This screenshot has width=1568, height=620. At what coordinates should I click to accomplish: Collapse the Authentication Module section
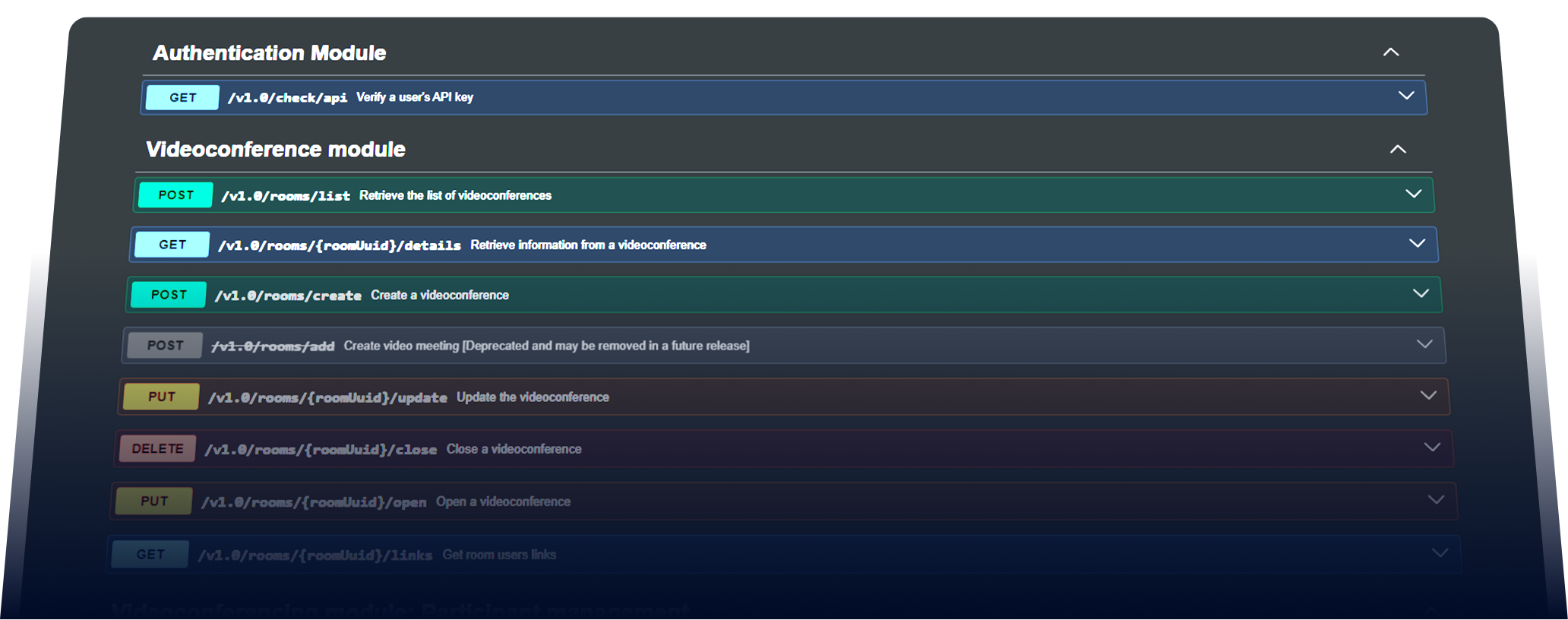[x=1390, y=52]
